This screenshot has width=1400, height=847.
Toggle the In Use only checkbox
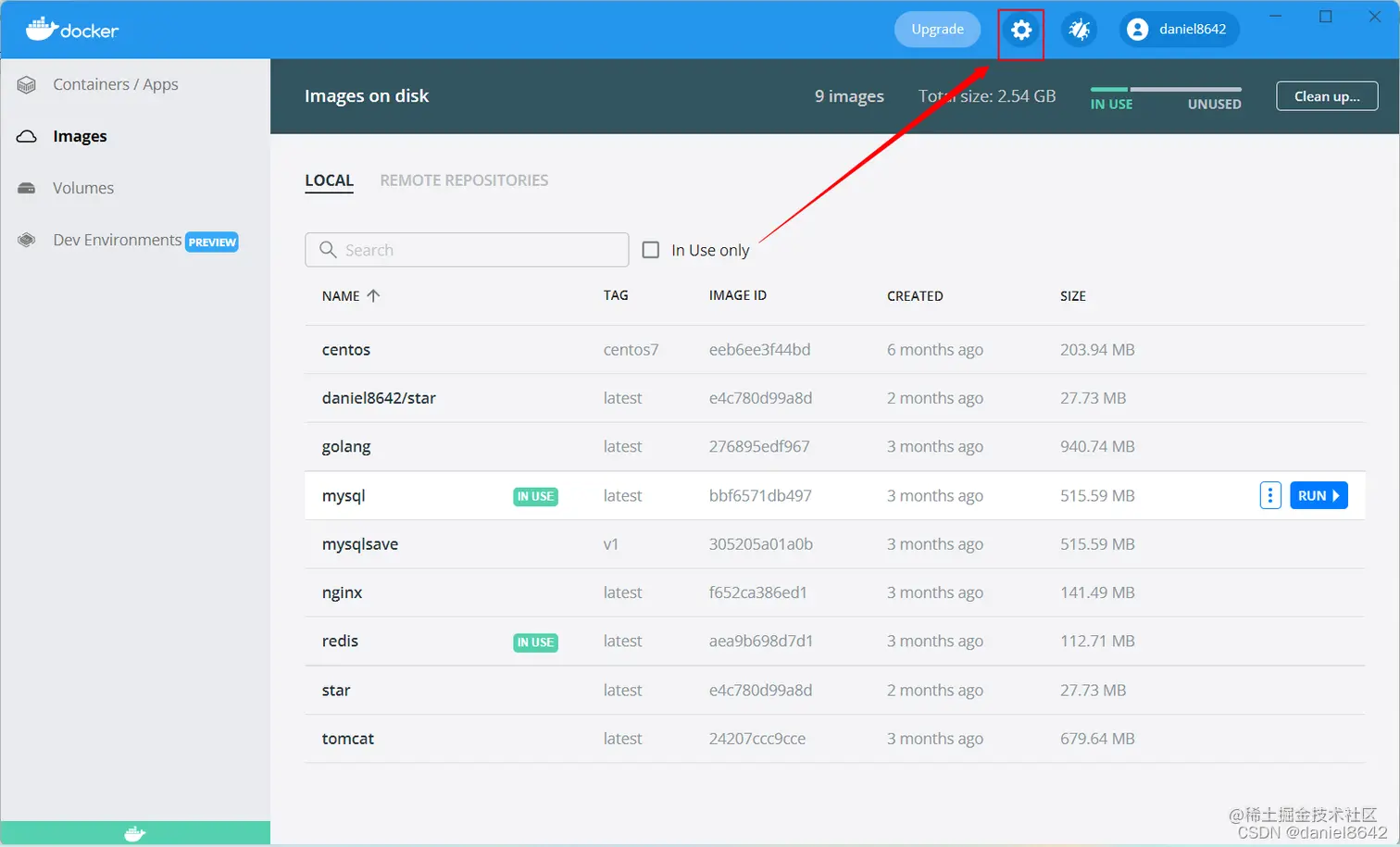pyautogui.click(x=651, y=250)
